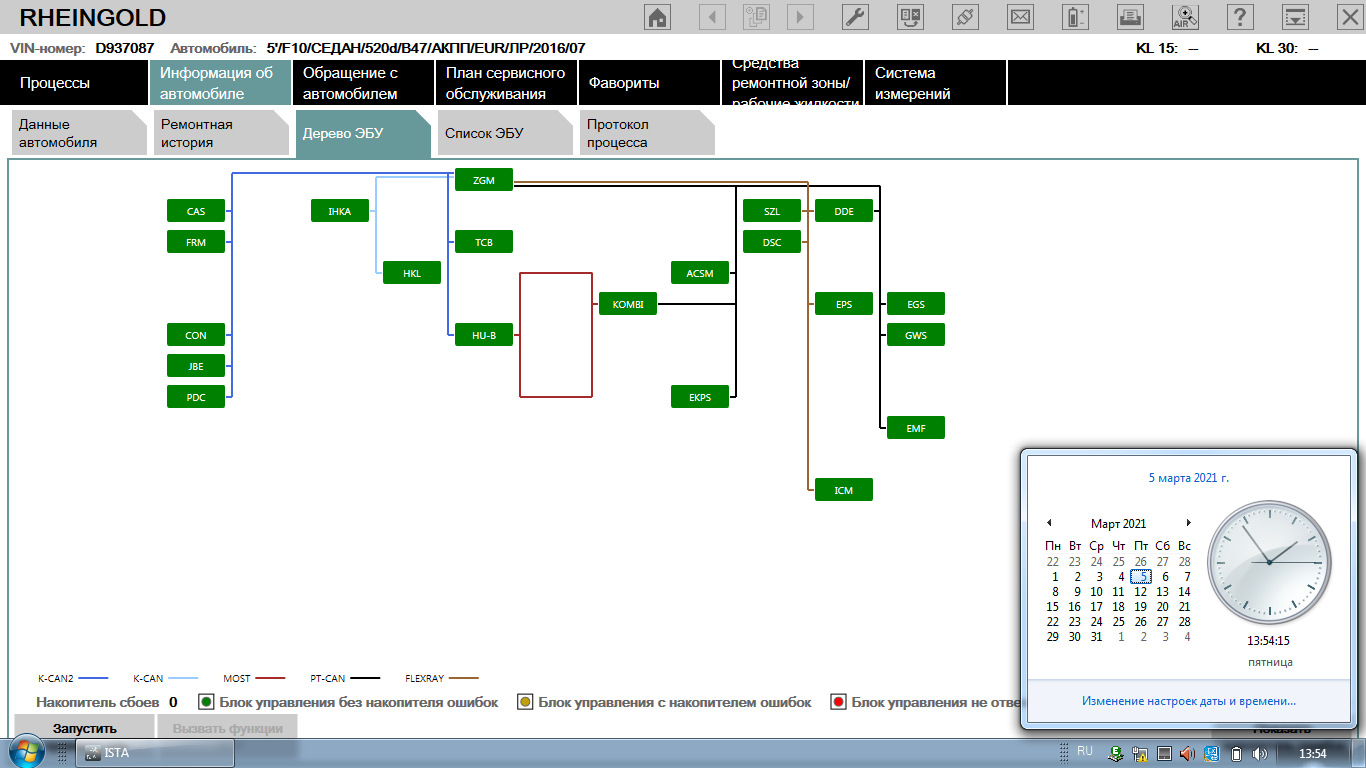1366x768 pixels.
Task: Open the AIR search icon
Action: (x=1185, y=17)
